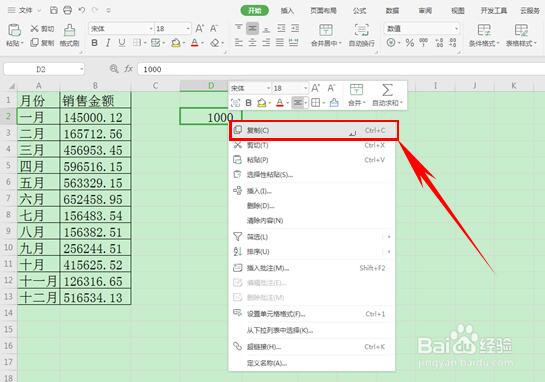This screenshot has height=382, width=545.
Task: Choose Format Cells (设置单元格格式) in context menu
Action: pyautogui.click(x=312, y=314)
